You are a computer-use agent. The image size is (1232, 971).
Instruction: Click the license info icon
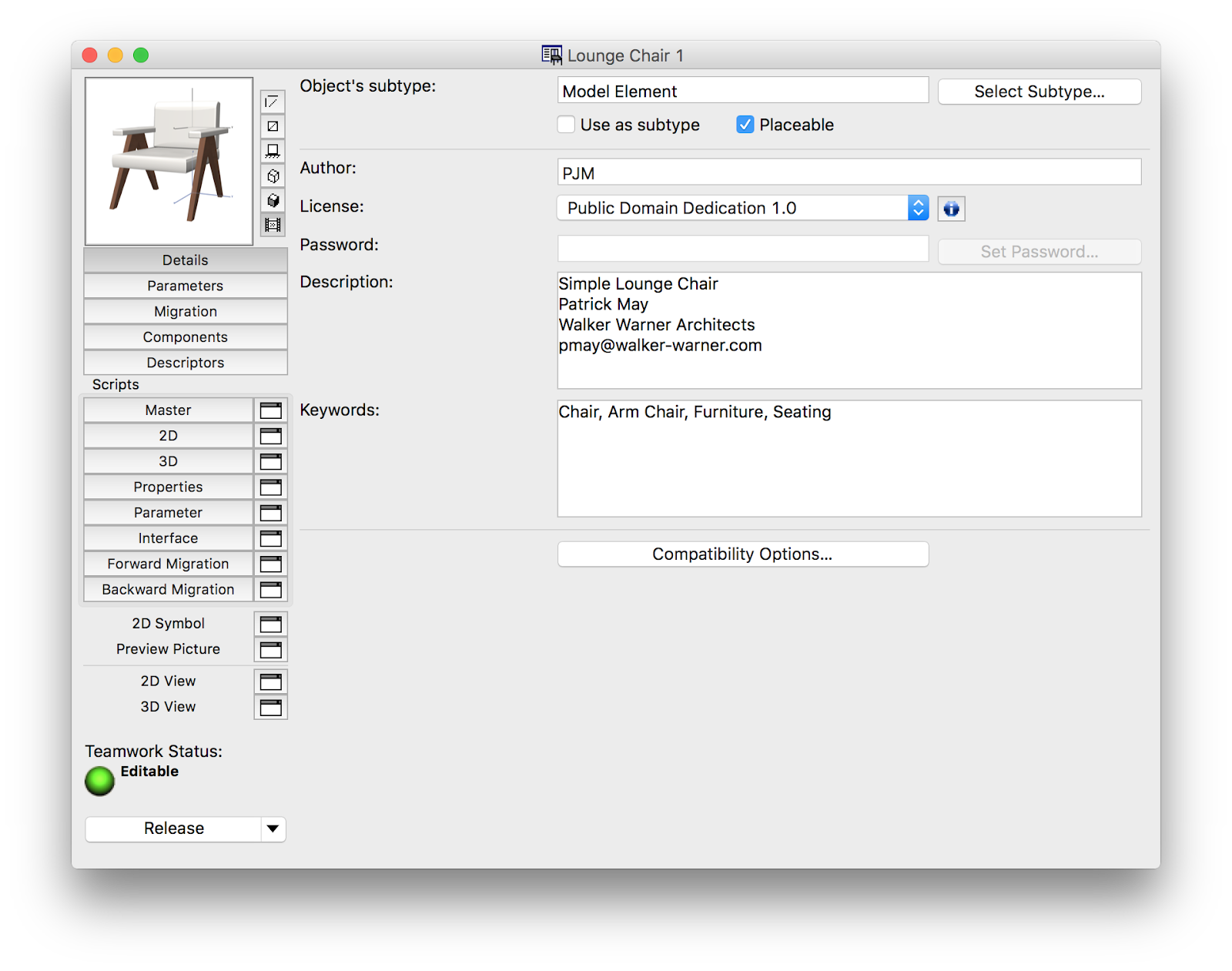coord(952,209)
